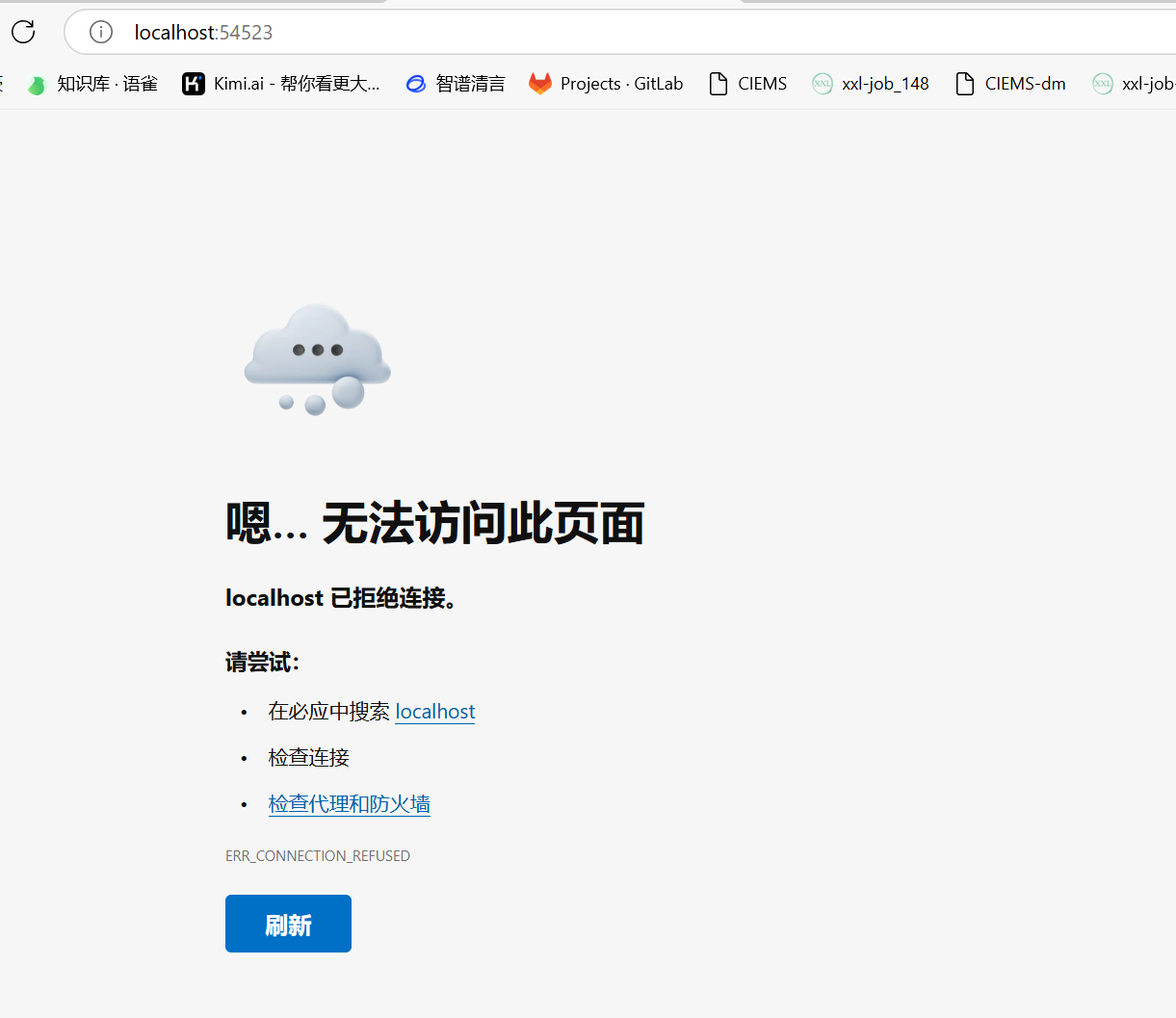The image size is (1176, 1018).
Task: Click the blue 刷新 button
Action: tap(288, 924)
